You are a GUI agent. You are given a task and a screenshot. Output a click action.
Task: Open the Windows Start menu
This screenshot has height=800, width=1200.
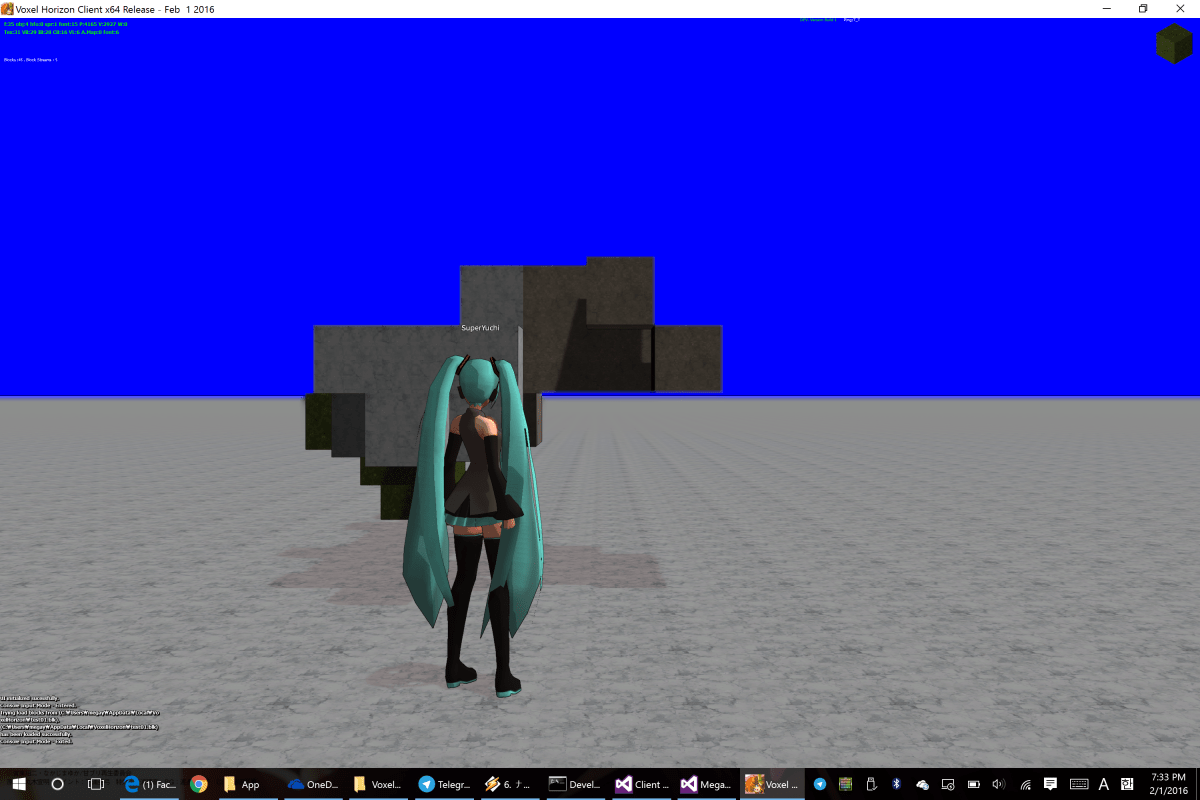pyautogui.click(x=18, y=784)
